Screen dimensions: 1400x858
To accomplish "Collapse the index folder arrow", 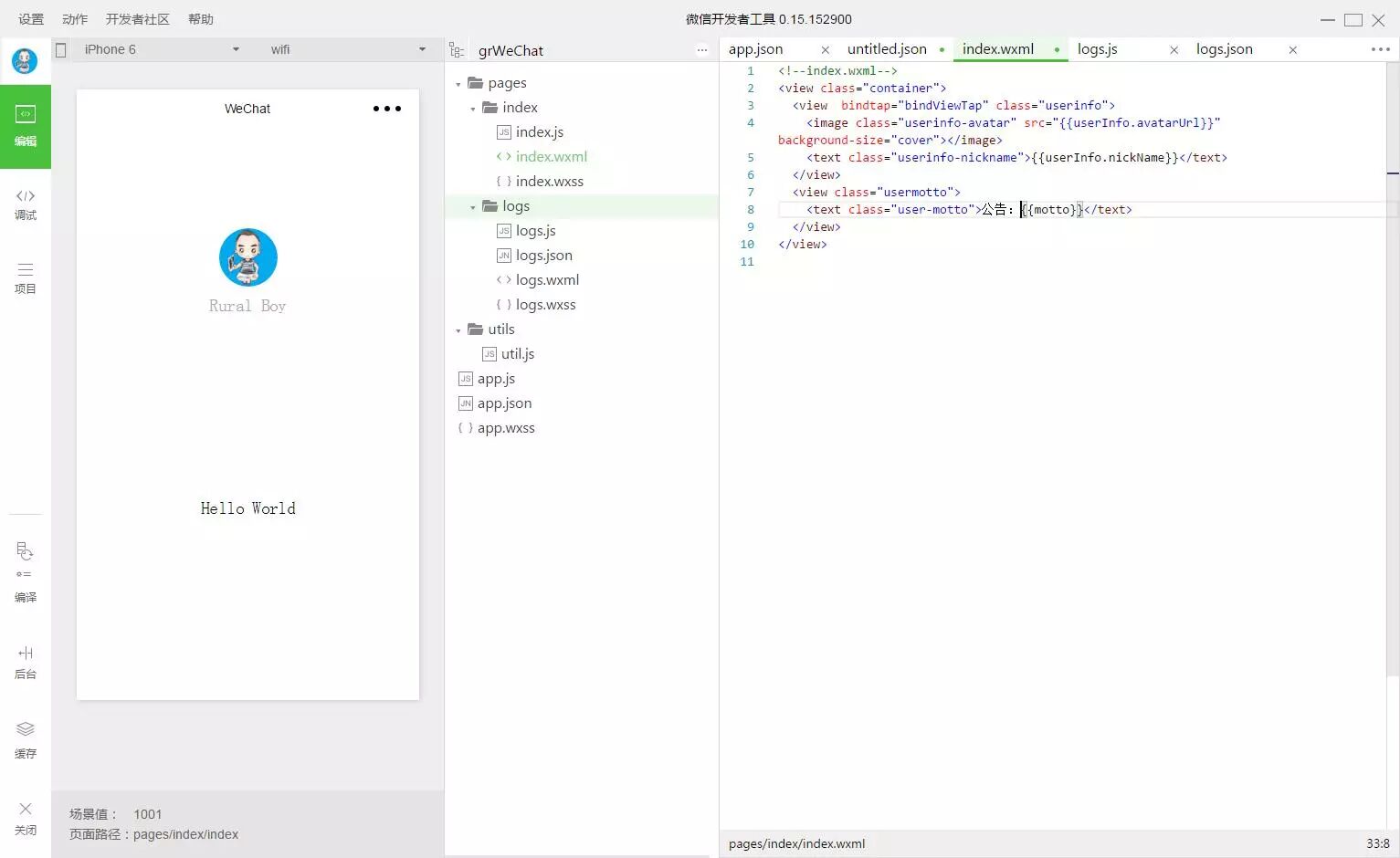I will point(473,109).
